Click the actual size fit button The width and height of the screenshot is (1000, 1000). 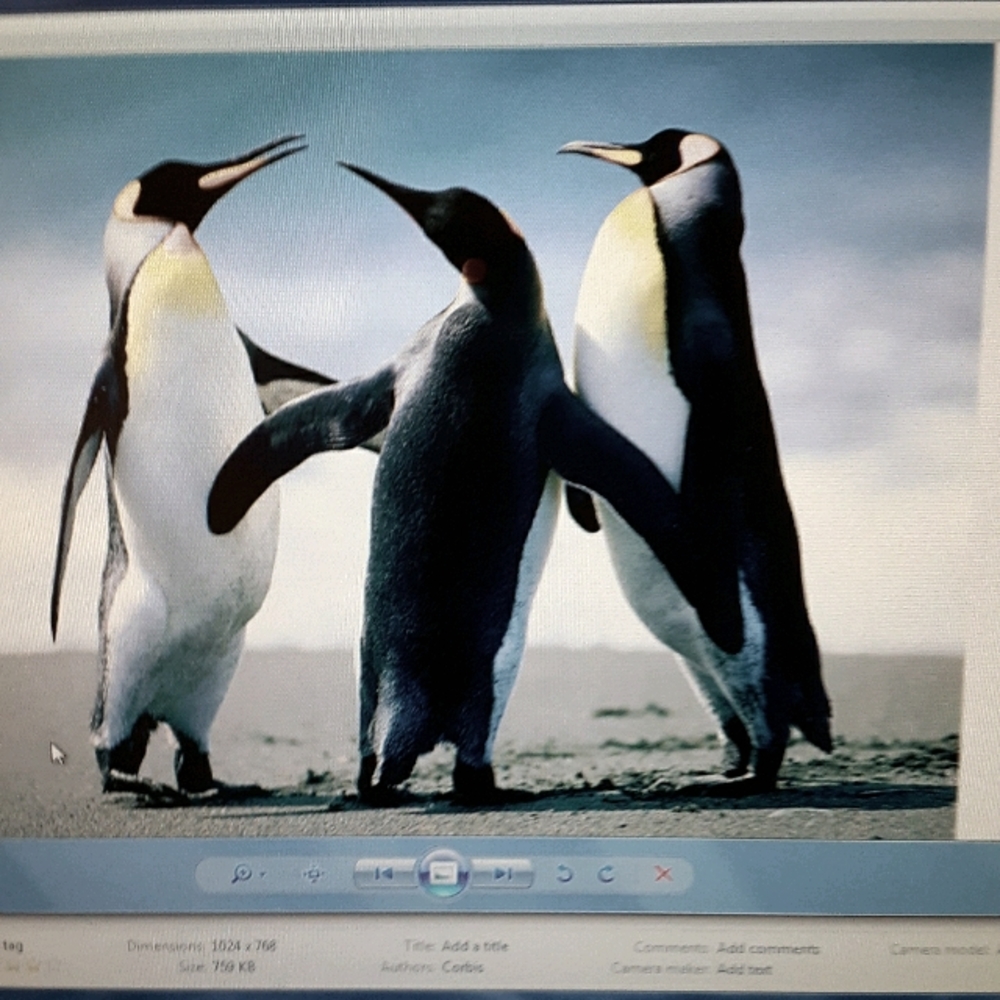(313, 874)
